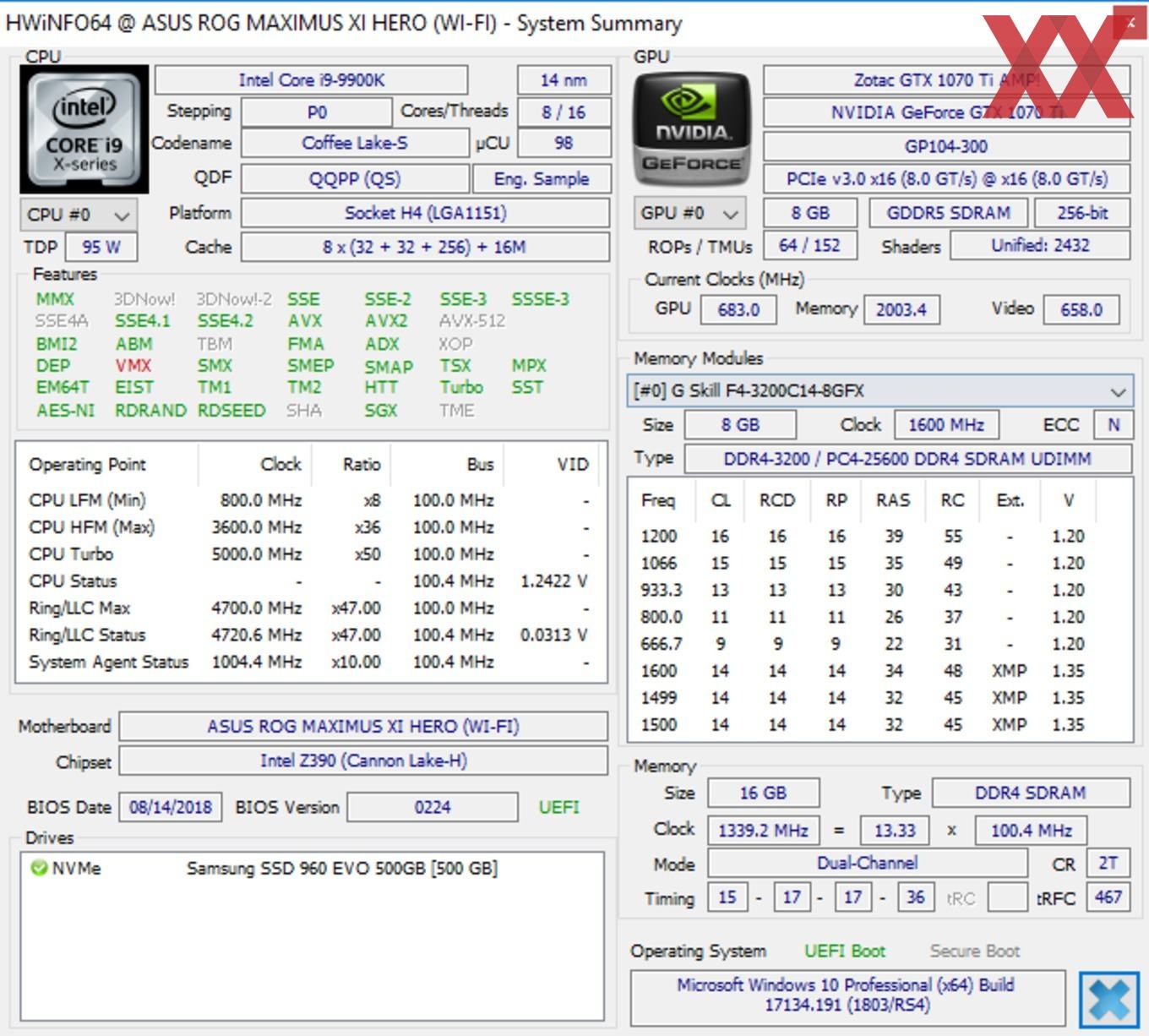Screen dimensions: 1149x1036
Task: Click the Cores/Threads 8 / 16 value
Action: (564, 112)
